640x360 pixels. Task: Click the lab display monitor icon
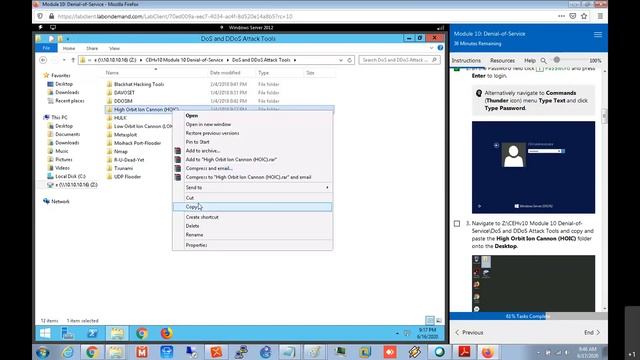[x=53, y=27]
